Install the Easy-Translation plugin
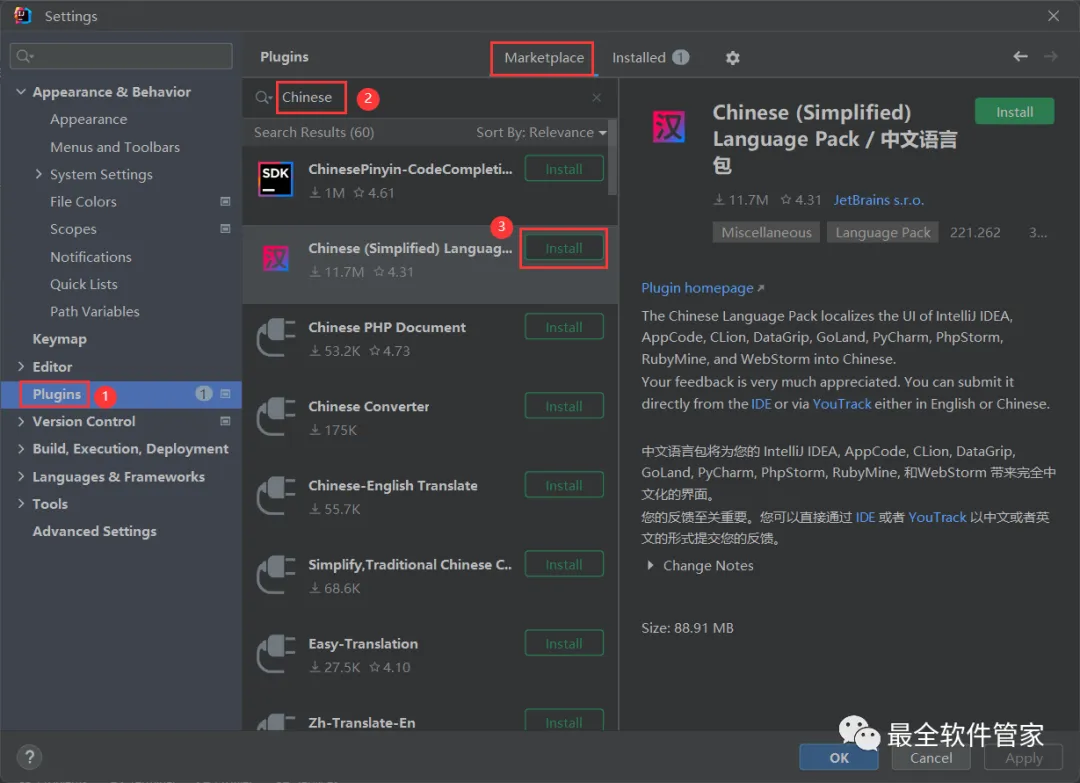Image resolution: width=1080 pixels, height=783 pixels. pos(564,643)
